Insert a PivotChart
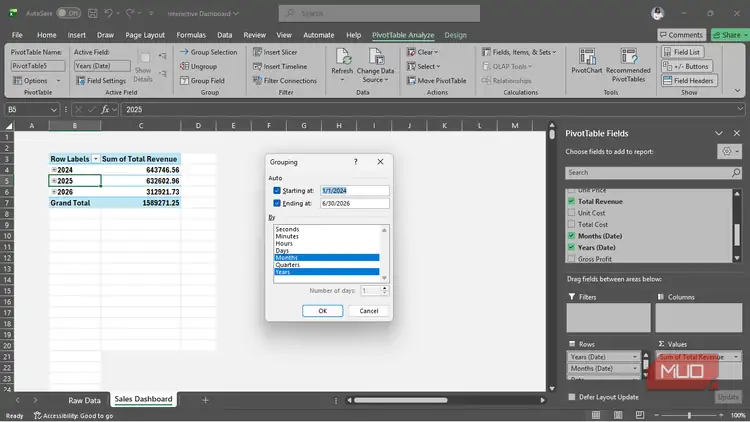 587,61
